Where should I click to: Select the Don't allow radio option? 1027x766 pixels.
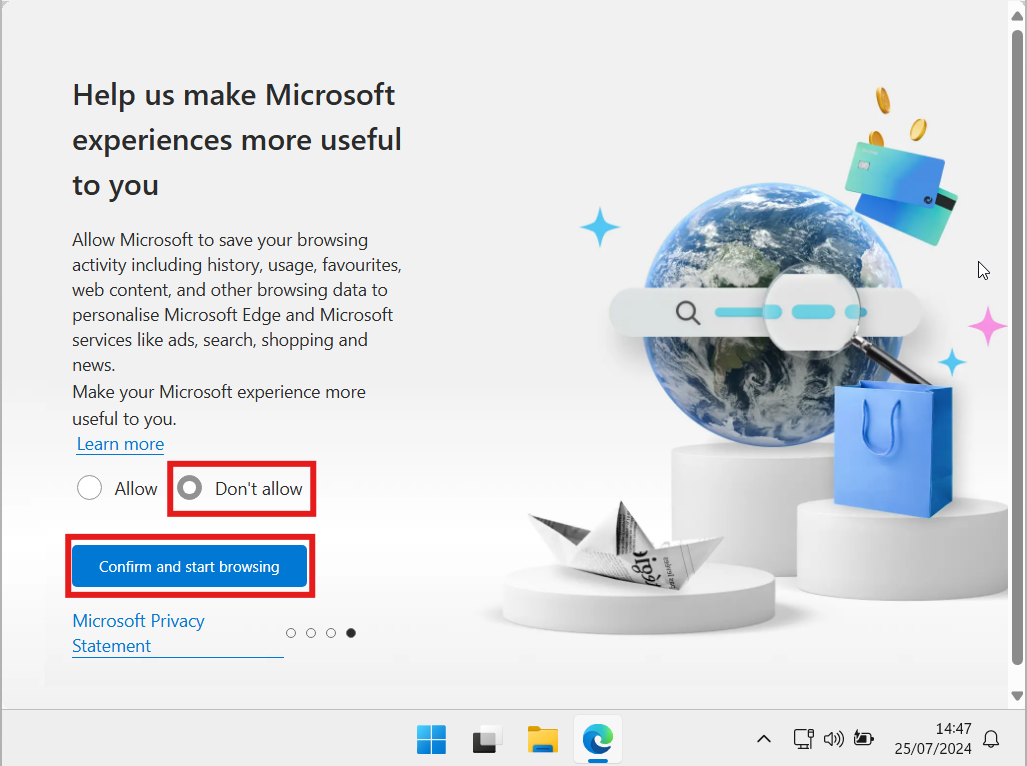[x=190, y=488]
